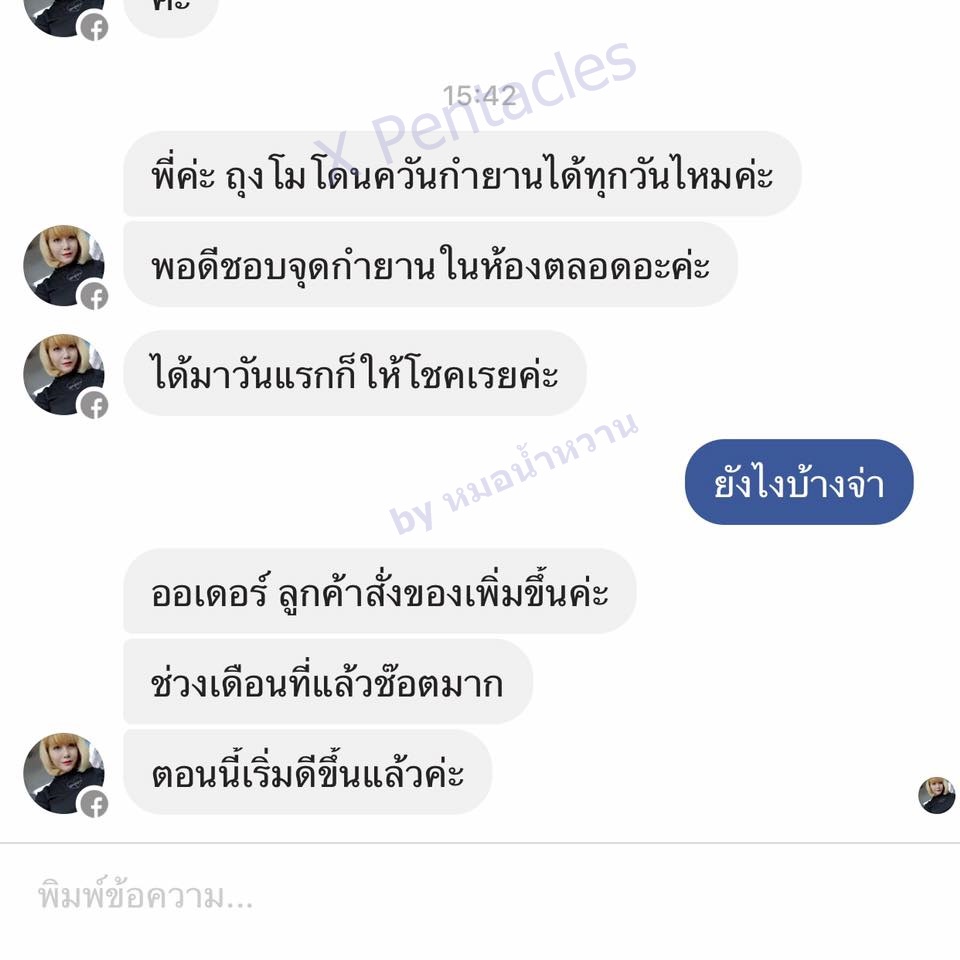
Task: Tap the Facebook badge on the top avatar
Action: (94, 27)
